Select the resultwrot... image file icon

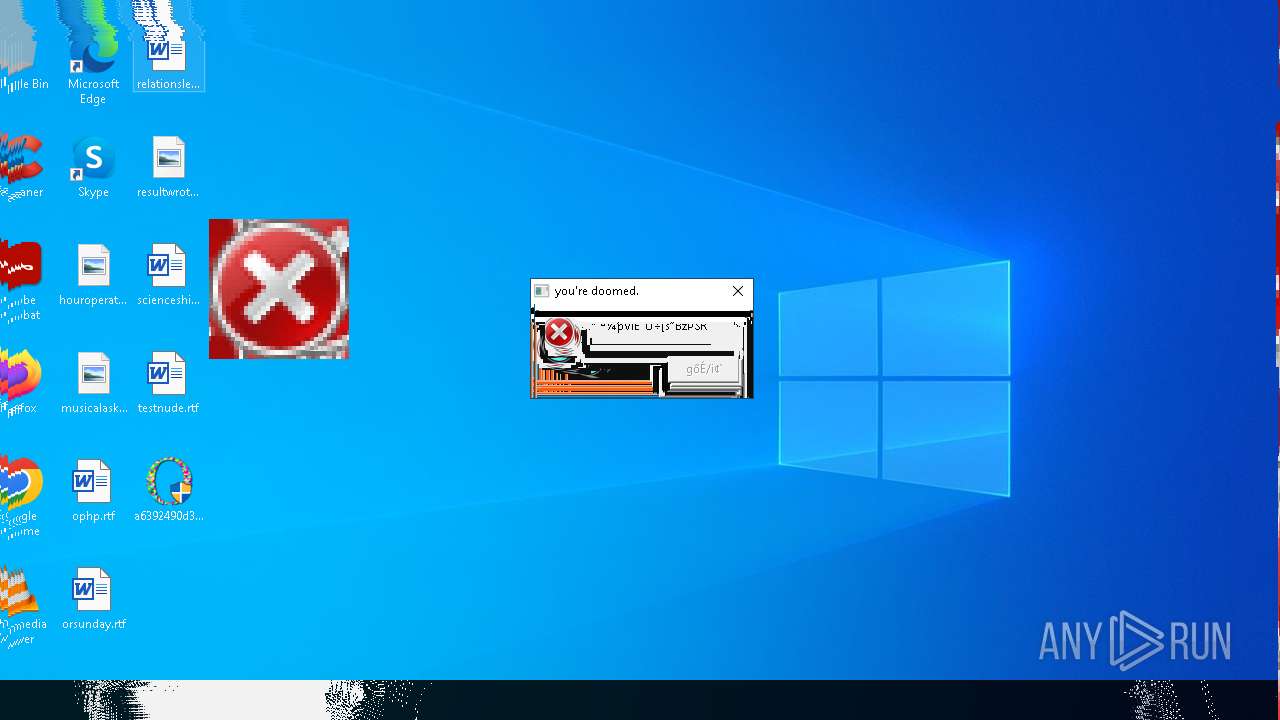[x=168, y=166]
